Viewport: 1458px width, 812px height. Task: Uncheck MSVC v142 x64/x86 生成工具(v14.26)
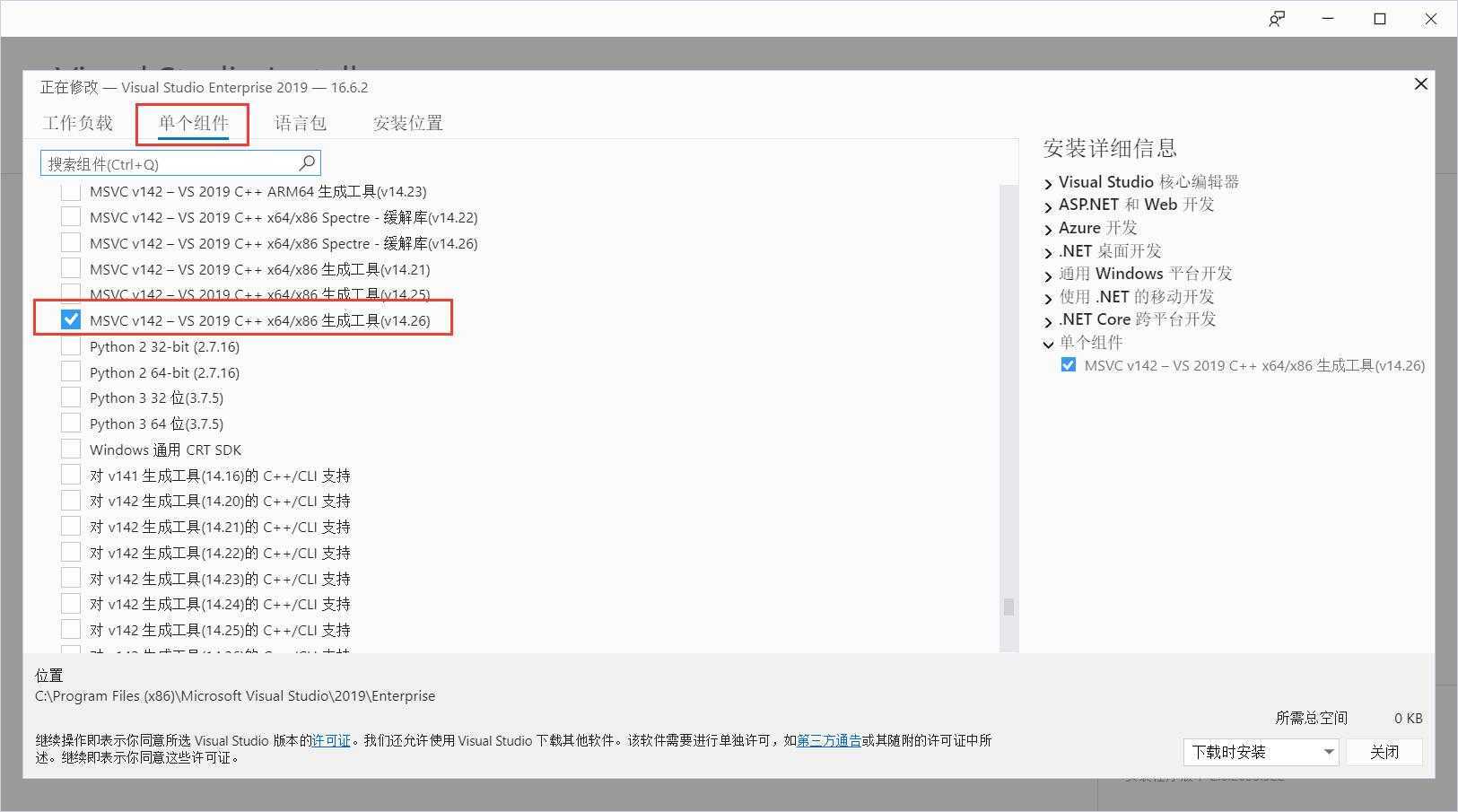pos(71,320)
